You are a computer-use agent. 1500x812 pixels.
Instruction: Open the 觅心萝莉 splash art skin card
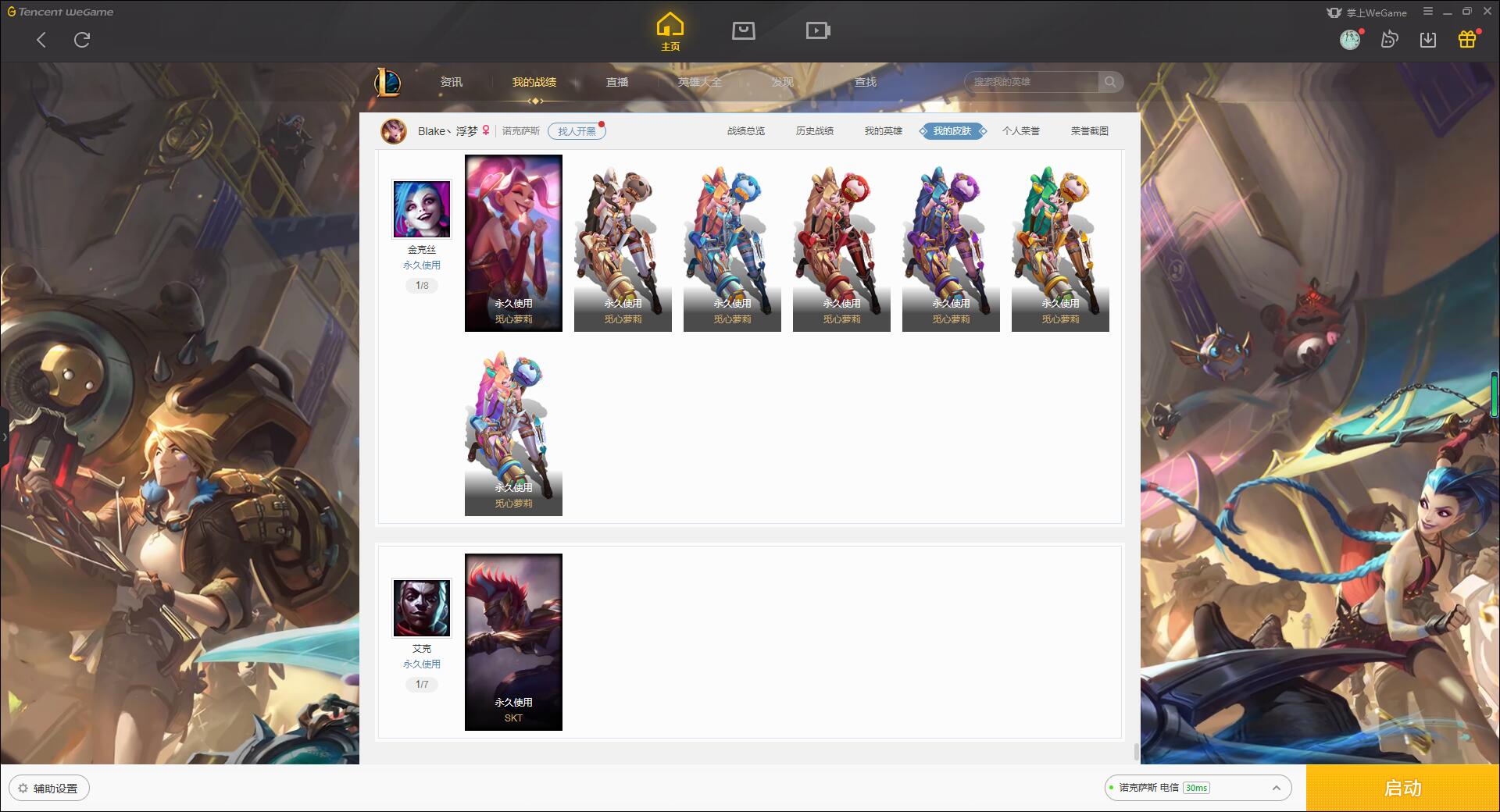[513, 243]
